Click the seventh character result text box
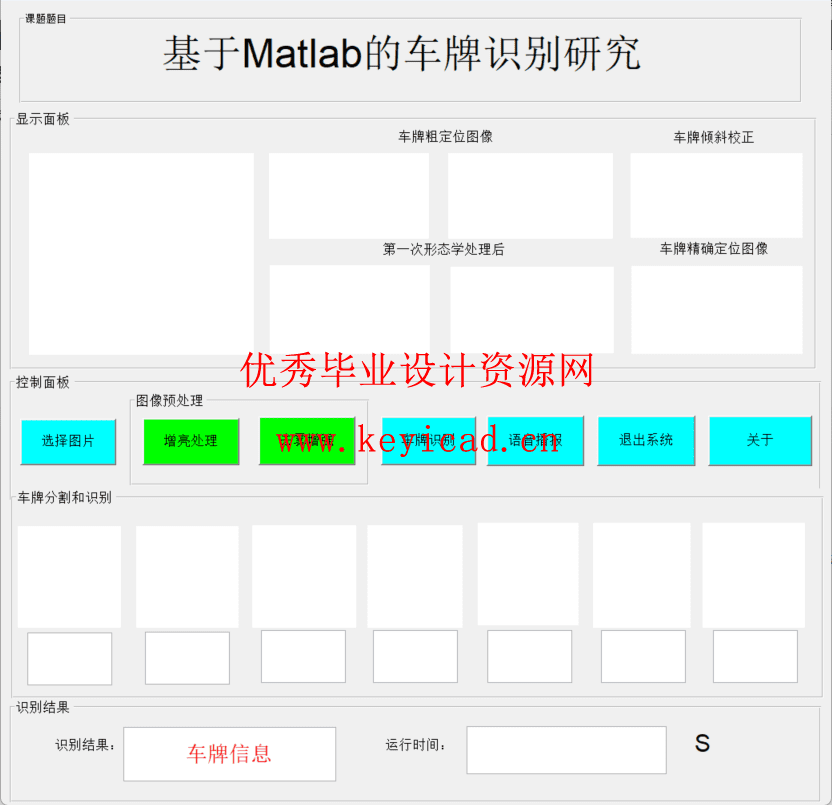832x805 pixels. (x=755, y=656)
